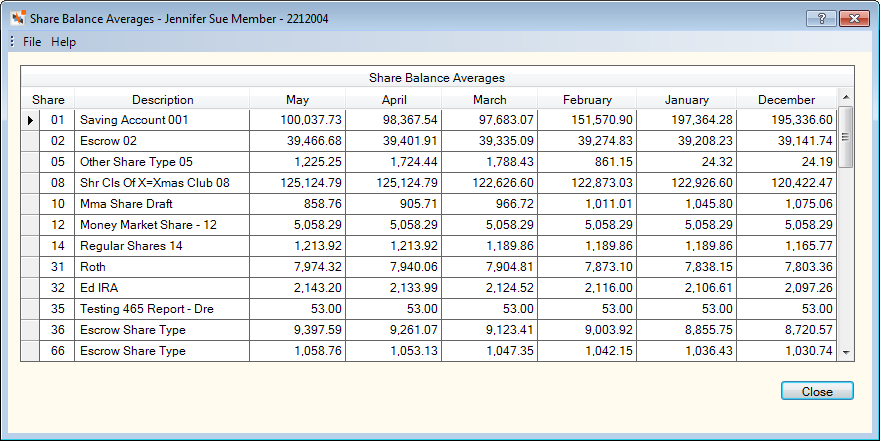Click share number 31 cell
This screenshot has height=441, width=880.
point(57,267)
